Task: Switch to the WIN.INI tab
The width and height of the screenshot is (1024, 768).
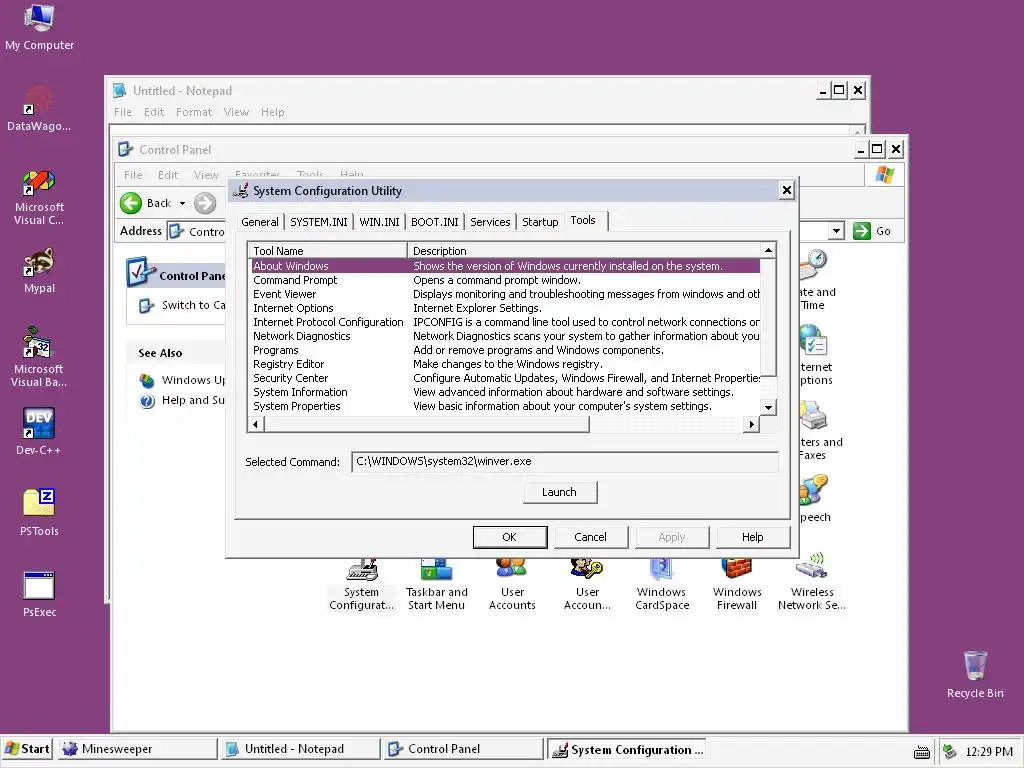Action: 379,222
